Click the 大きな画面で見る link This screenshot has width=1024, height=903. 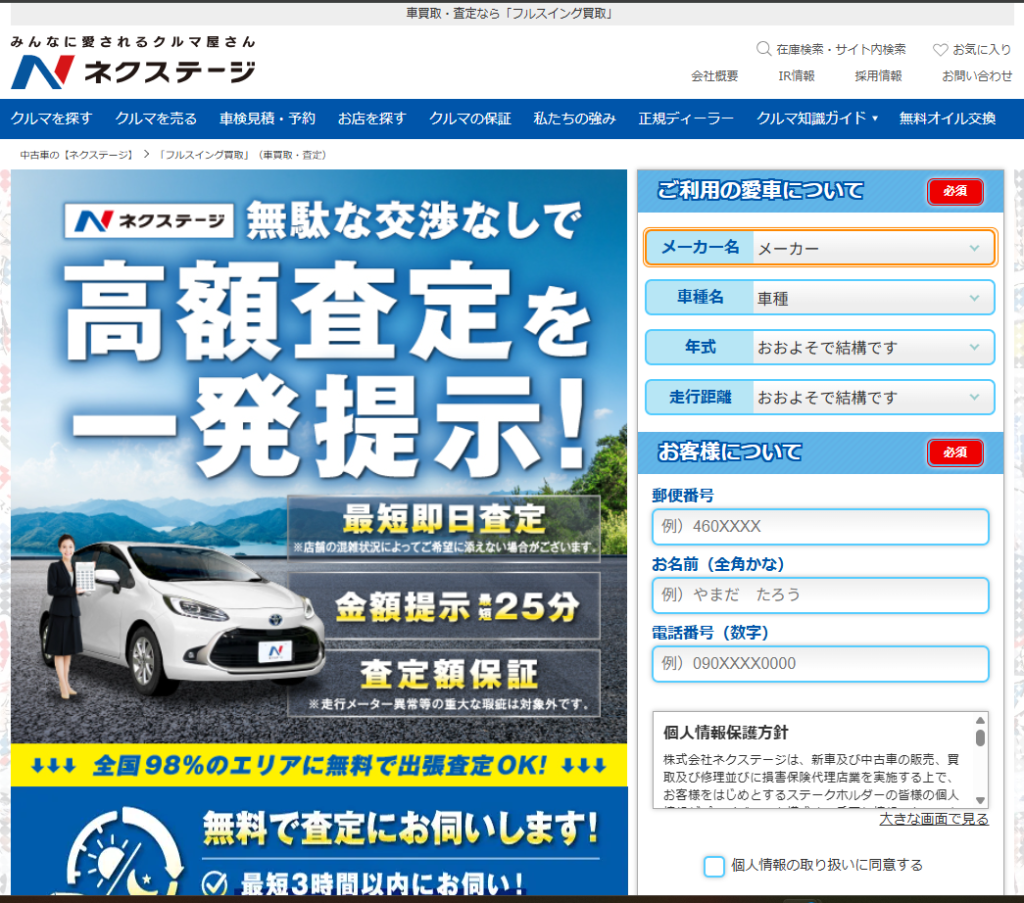[x=934, y=819]
